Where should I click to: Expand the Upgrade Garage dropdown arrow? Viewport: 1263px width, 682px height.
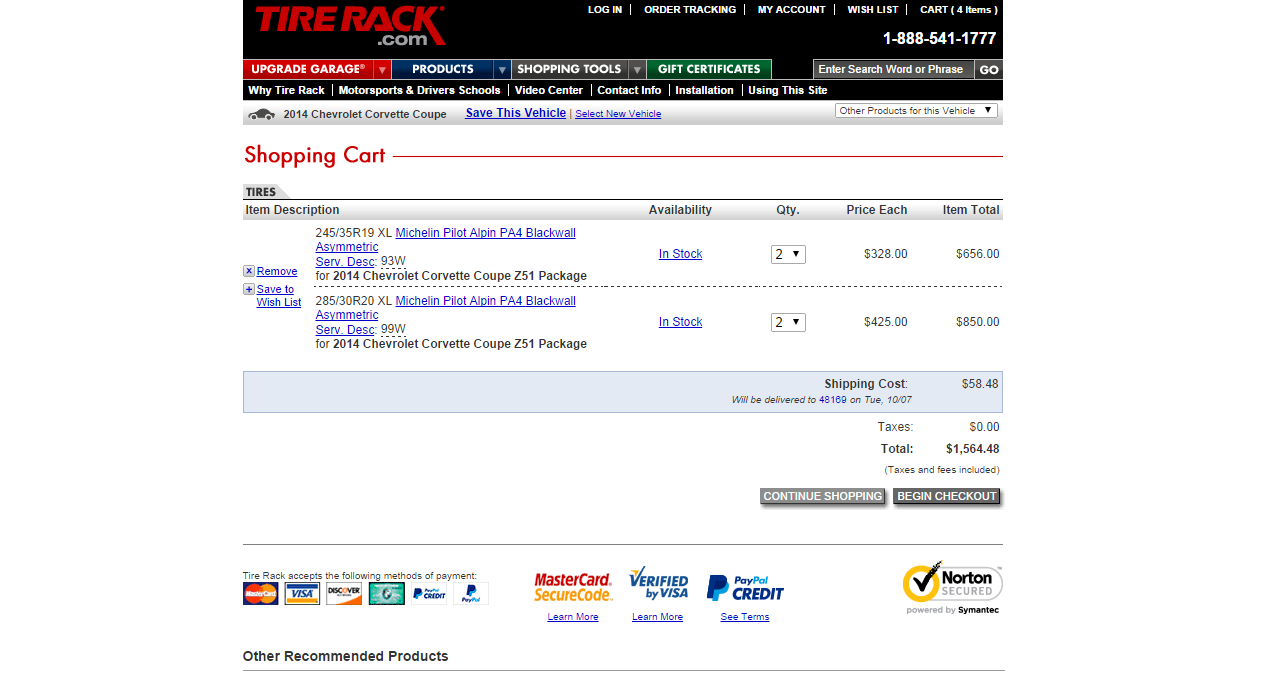(x=382, y=70)
